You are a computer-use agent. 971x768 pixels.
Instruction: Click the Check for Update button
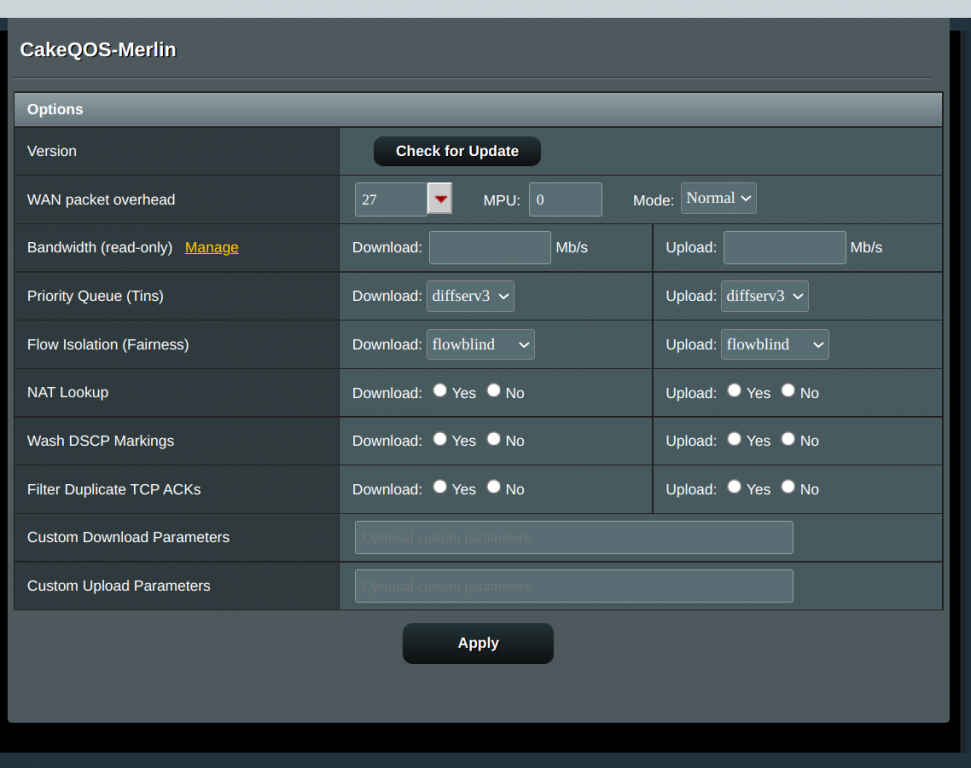click(x=457, y=151)
